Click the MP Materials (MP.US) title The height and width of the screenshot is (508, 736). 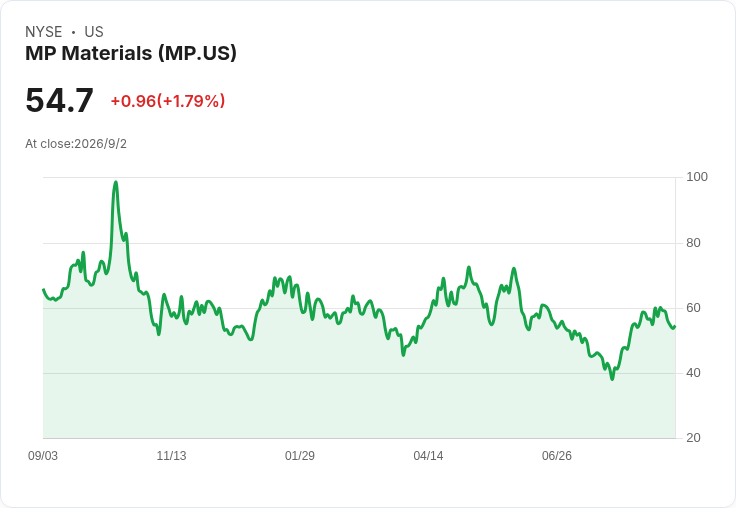click(131, 53)
